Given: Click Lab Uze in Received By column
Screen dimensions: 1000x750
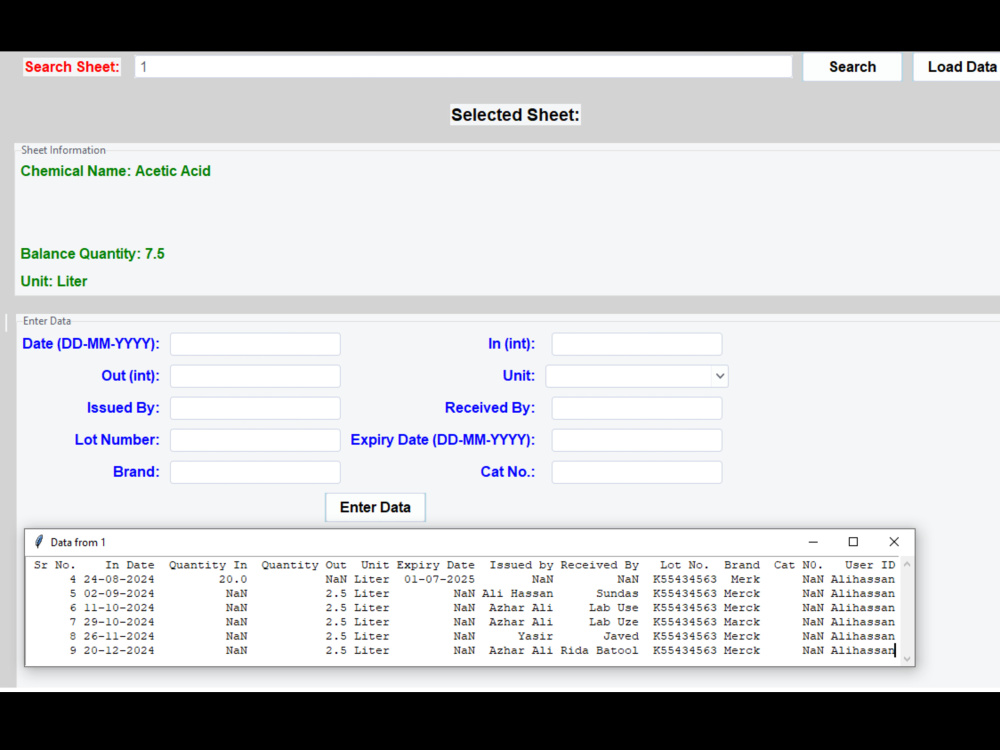Looking at the screenshot, I should tap(614, 622).
